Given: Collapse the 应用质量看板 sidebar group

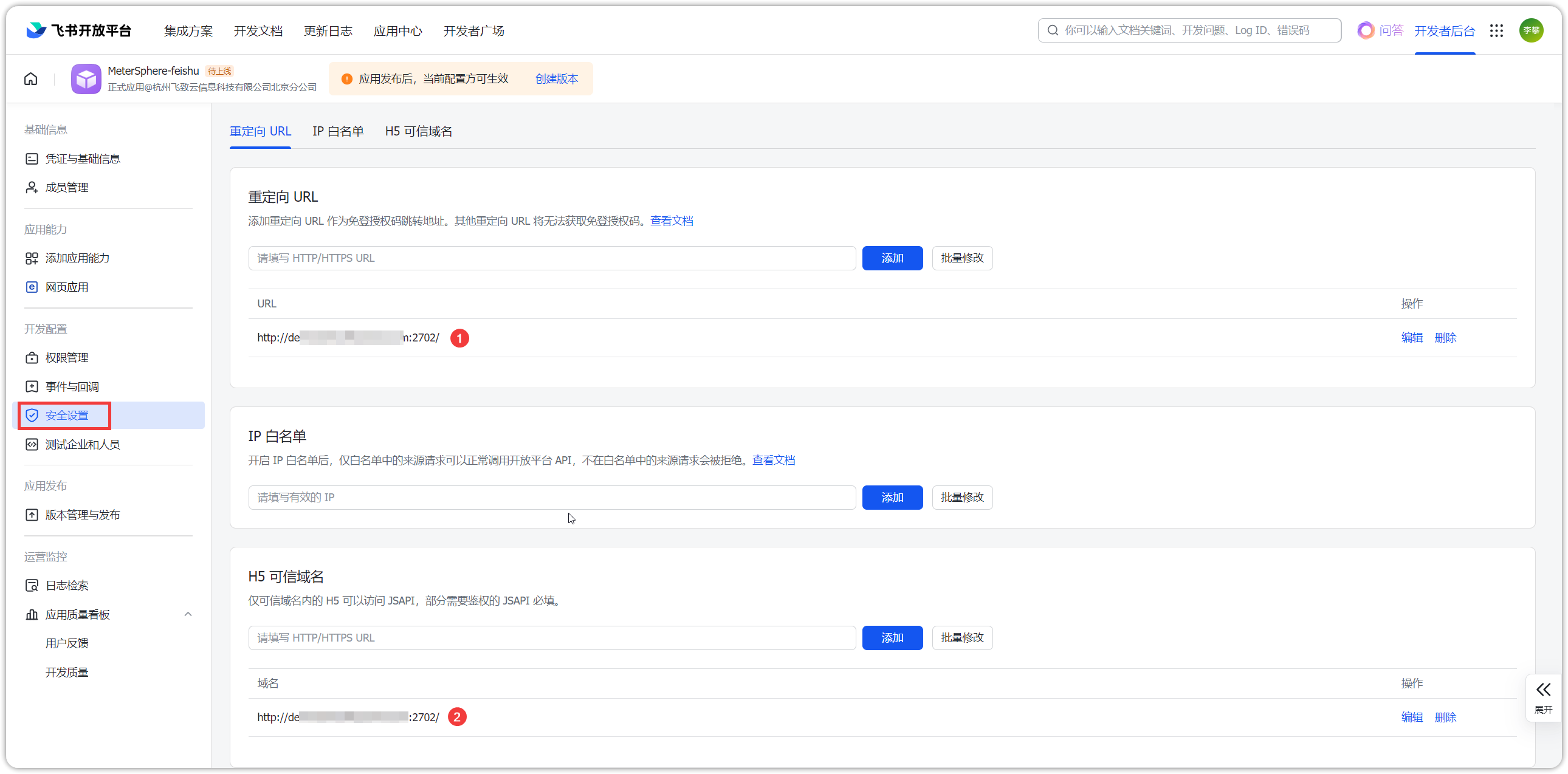Looking at the screenshot, I should point(188,614).
